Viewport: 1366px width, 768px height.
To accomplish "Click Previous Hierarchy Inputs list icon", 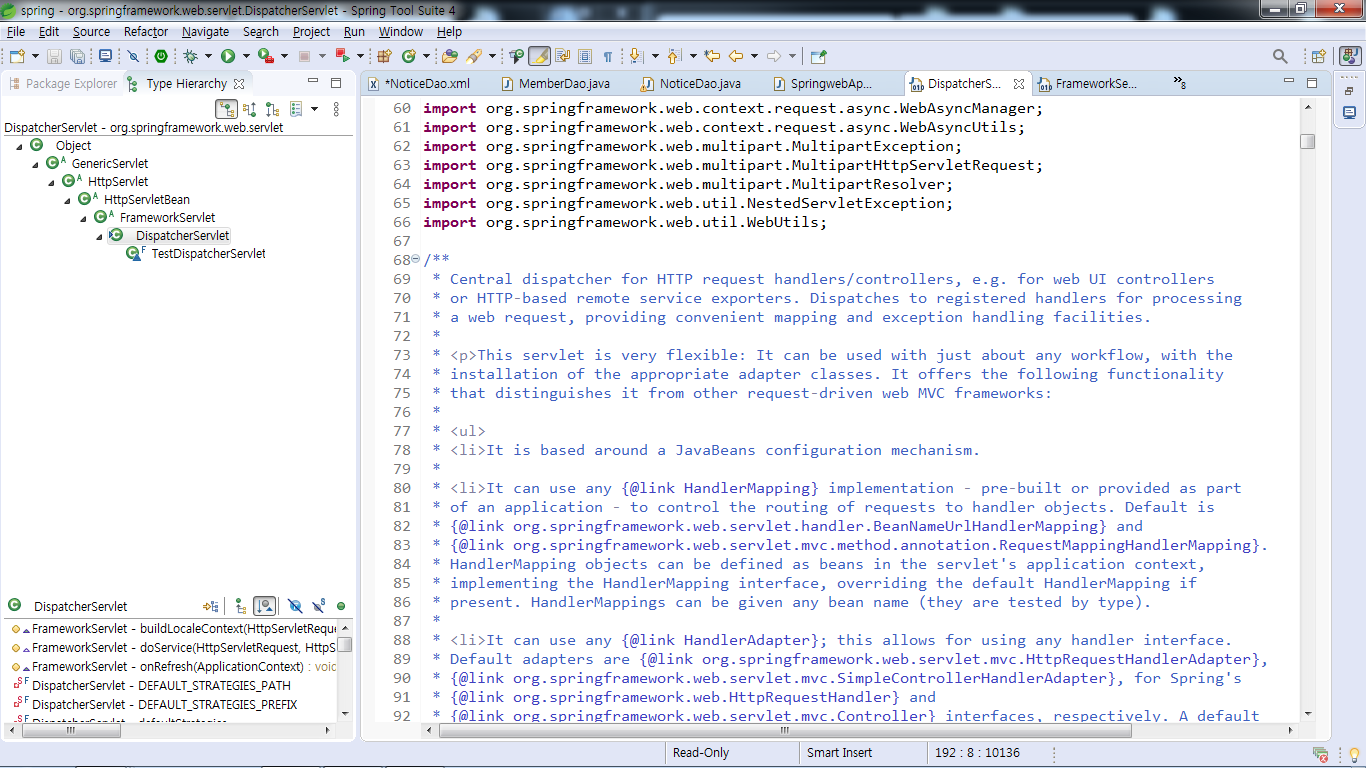I will (296, 109).
